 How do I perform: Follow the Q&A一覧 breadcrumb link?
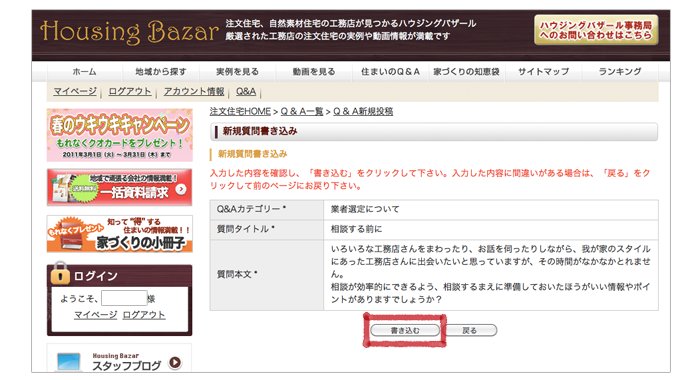click(302, 111)
